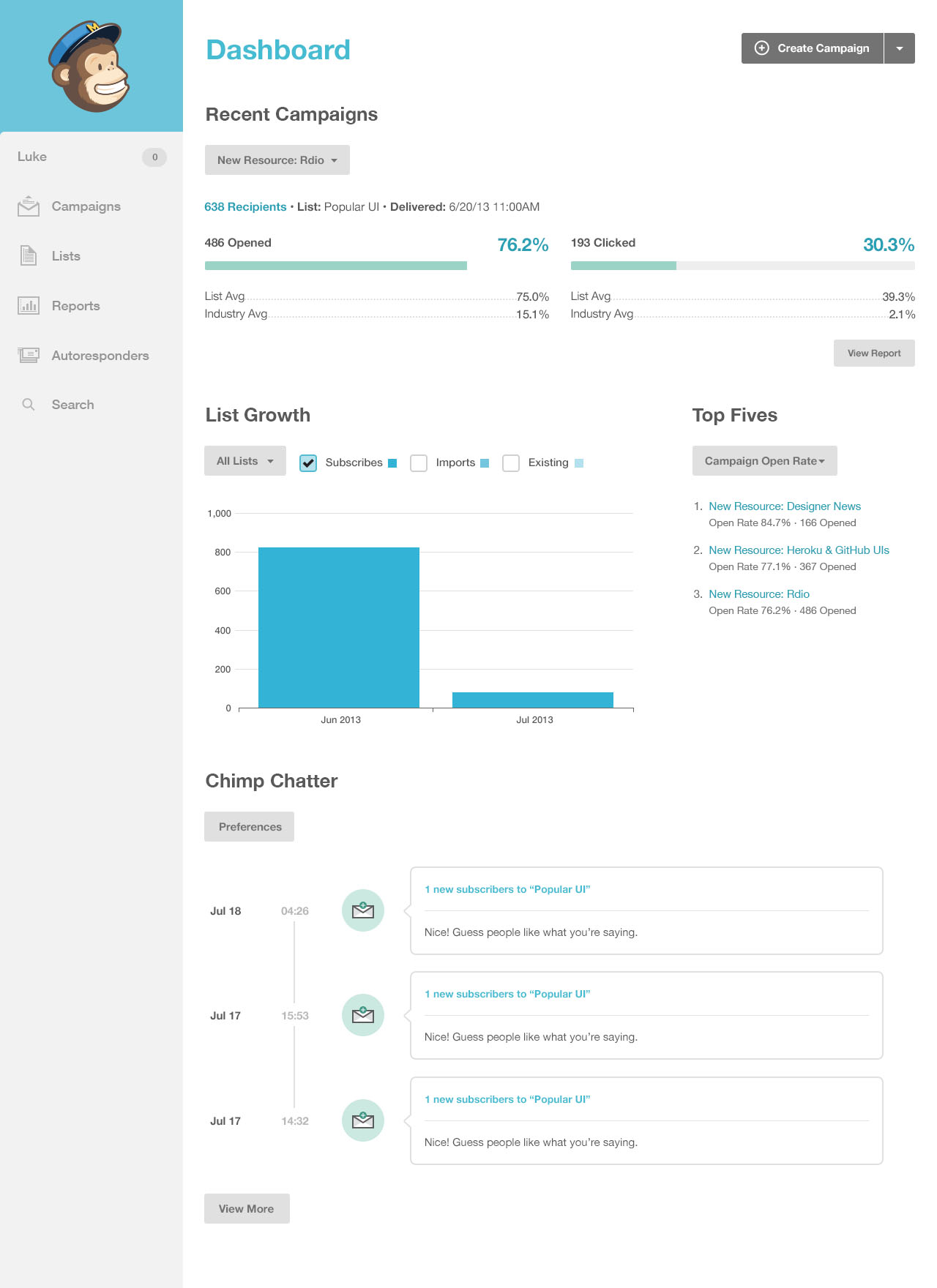Open the 638 Recipients link
The height and width of the screenshot is (1288, 937).
245,207
